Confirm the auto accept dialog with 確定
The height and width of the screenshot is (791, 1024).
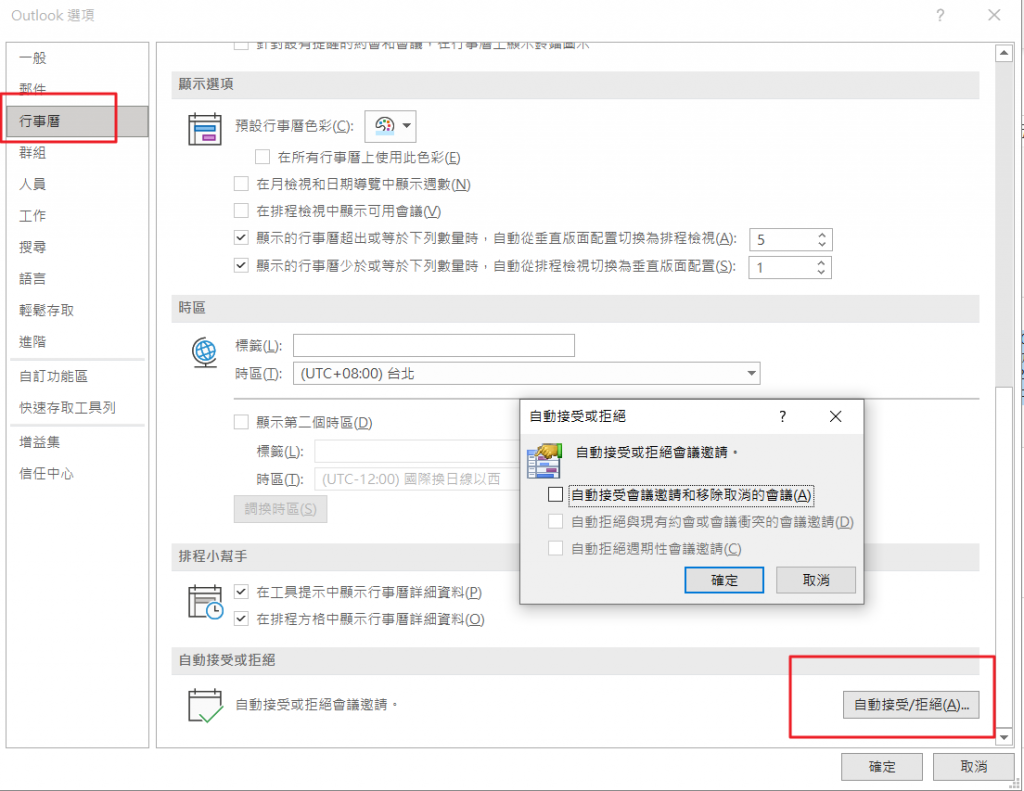click(x=724, y=580)
